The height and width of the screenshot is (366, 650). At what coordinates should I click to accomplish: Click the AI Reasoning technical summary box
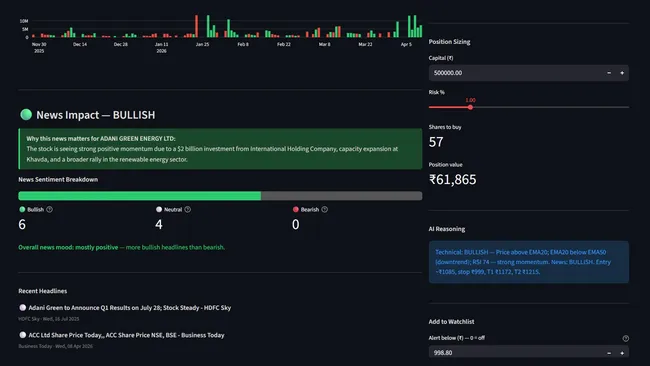(x=529, y=262)
